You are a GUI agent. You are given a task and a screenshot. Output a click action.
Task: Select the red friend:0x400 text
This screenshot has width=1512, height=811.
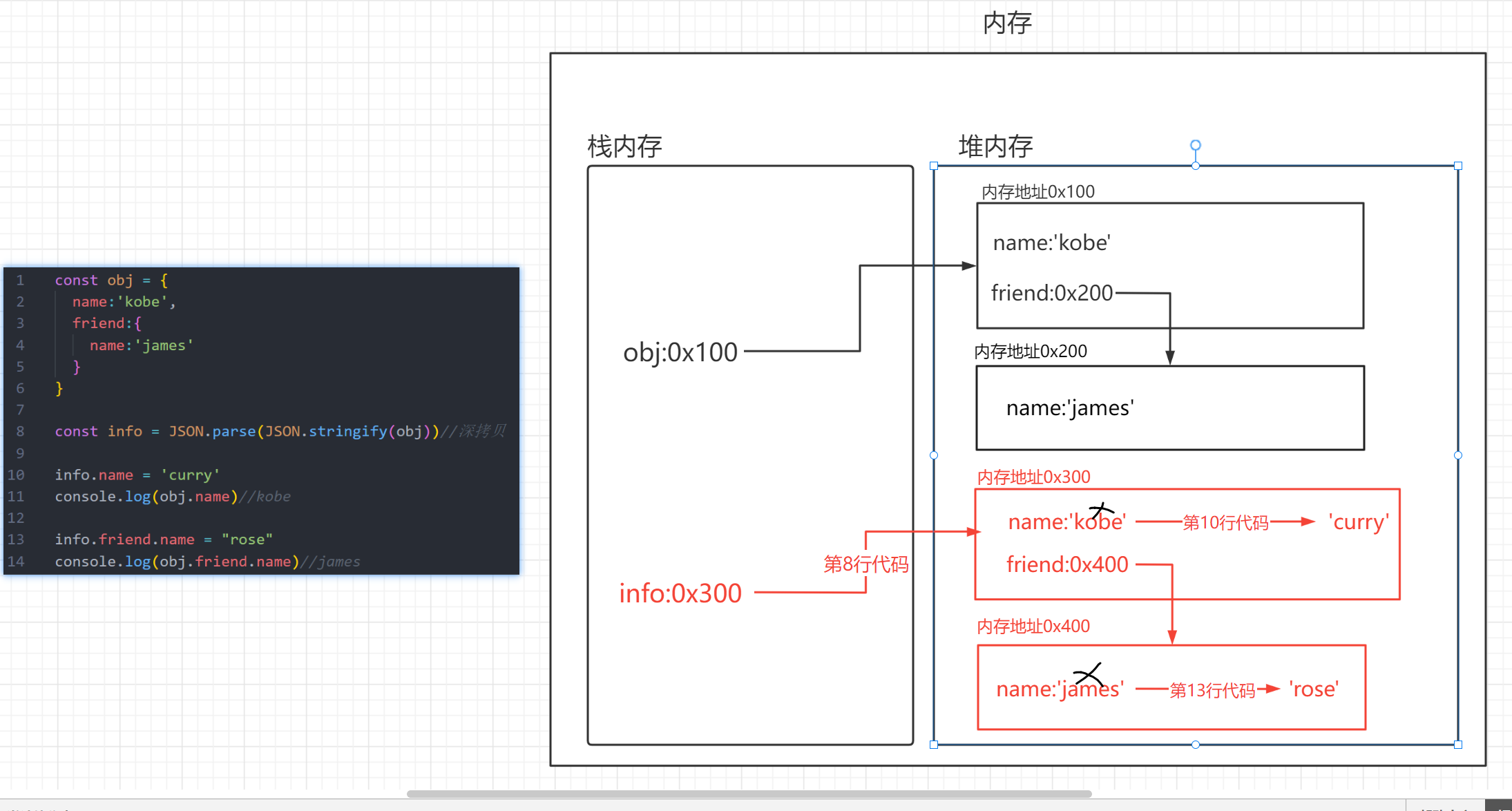pyautogui.click(x=1067, y=564)
